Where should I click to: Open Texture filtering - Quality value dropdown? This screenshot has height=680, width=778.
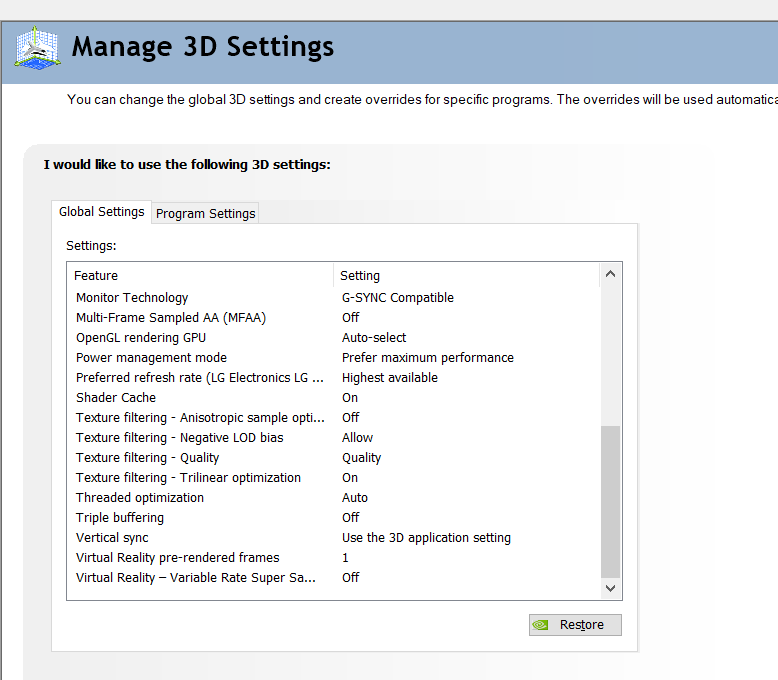(362, 458)
